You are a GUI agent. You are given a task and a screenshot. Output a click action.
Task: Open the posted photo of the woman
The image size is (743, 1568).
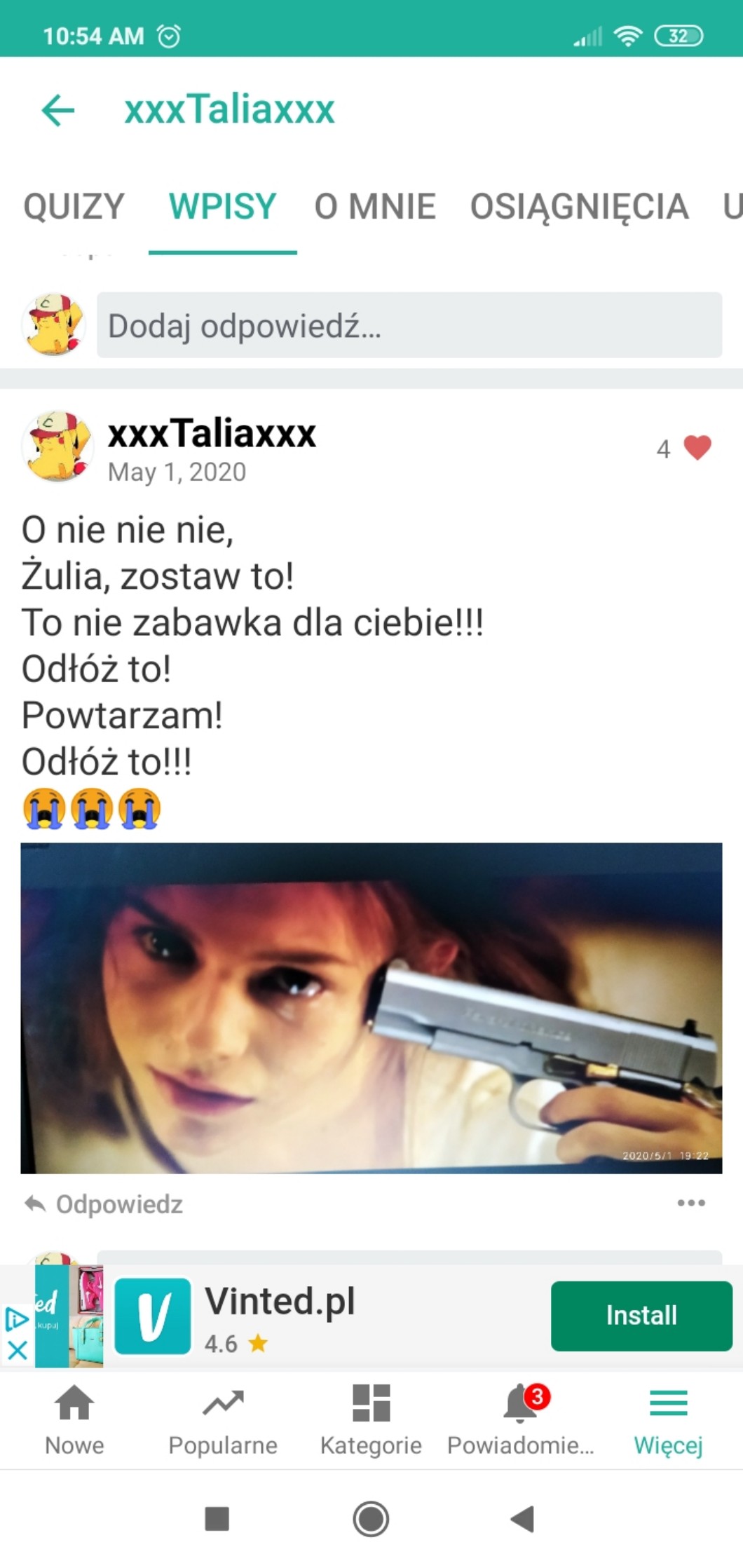point(371,1008)
